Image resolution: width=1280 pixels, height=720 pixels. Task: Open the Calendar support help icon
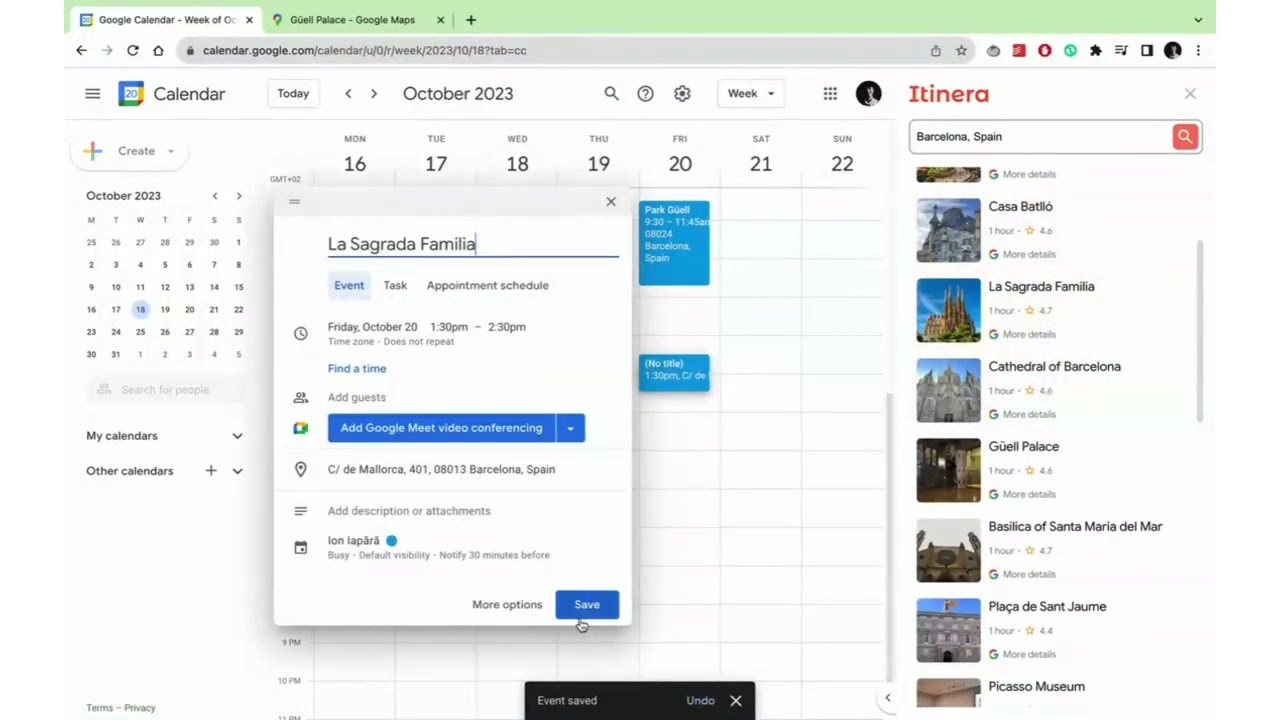[646, 93]
